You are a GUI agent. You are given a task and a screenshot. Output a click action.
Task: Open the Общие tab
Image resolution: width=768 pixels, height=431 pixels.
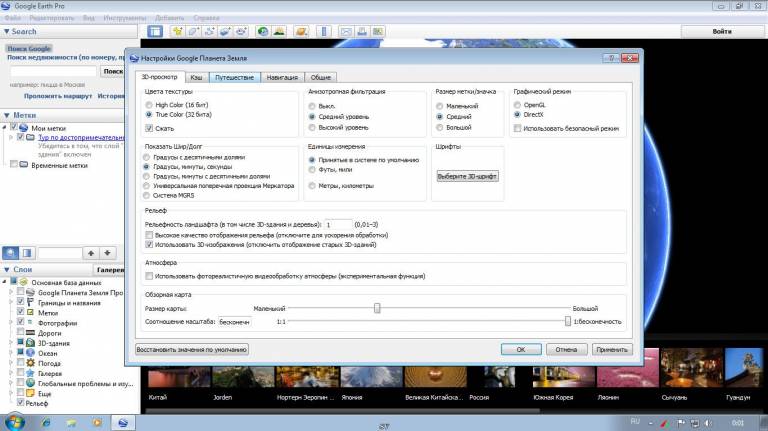(321, 77)
